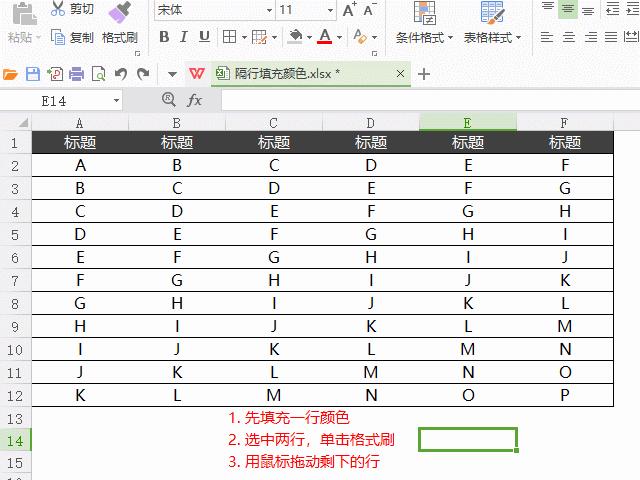Click the Open folder icon
Viewport: 640px width, 480px height.
[11, 74]
